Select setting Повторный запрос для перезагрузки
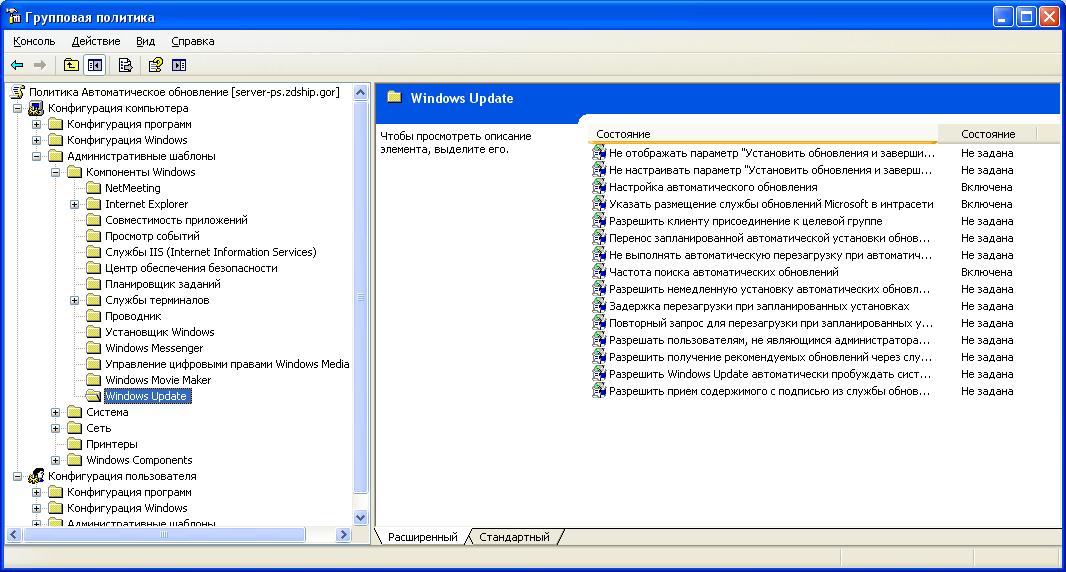The height and width of the screenshot is (572, 1066). coord(770,323)
